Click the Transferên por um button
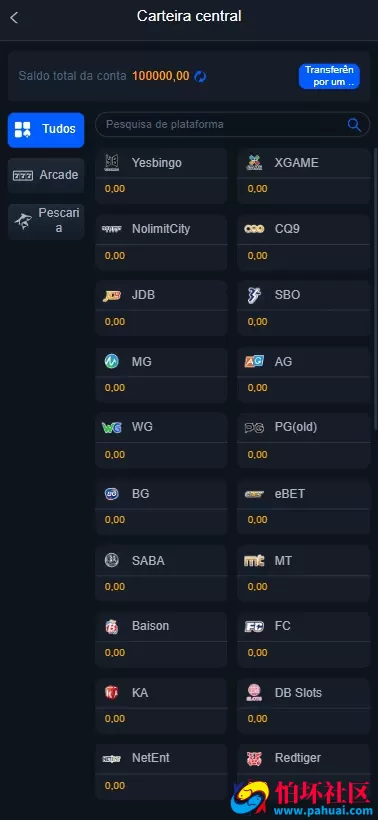This screenshot has width=378, height=820. [x=329, y=76]
